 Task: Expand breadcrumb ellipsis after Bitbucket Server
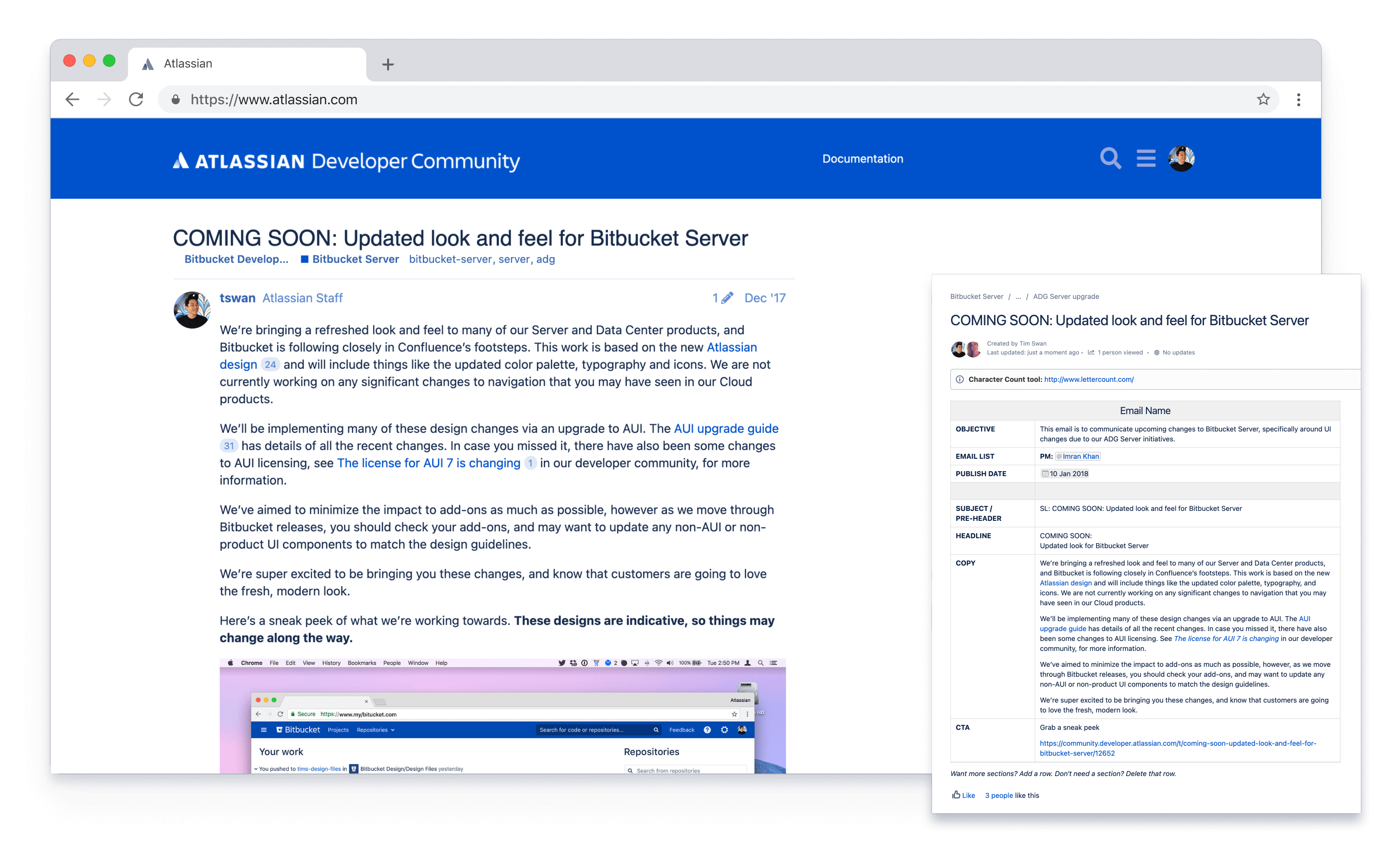pyautogui.click(x=1018, y=297)
